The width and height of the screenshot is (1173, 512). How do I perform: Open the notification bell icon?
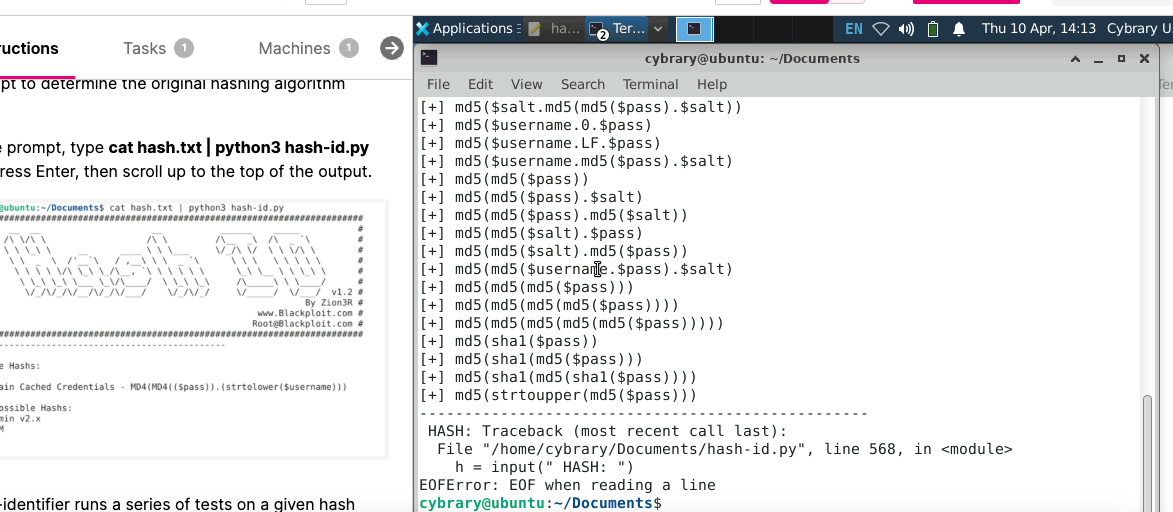(958, 29)
